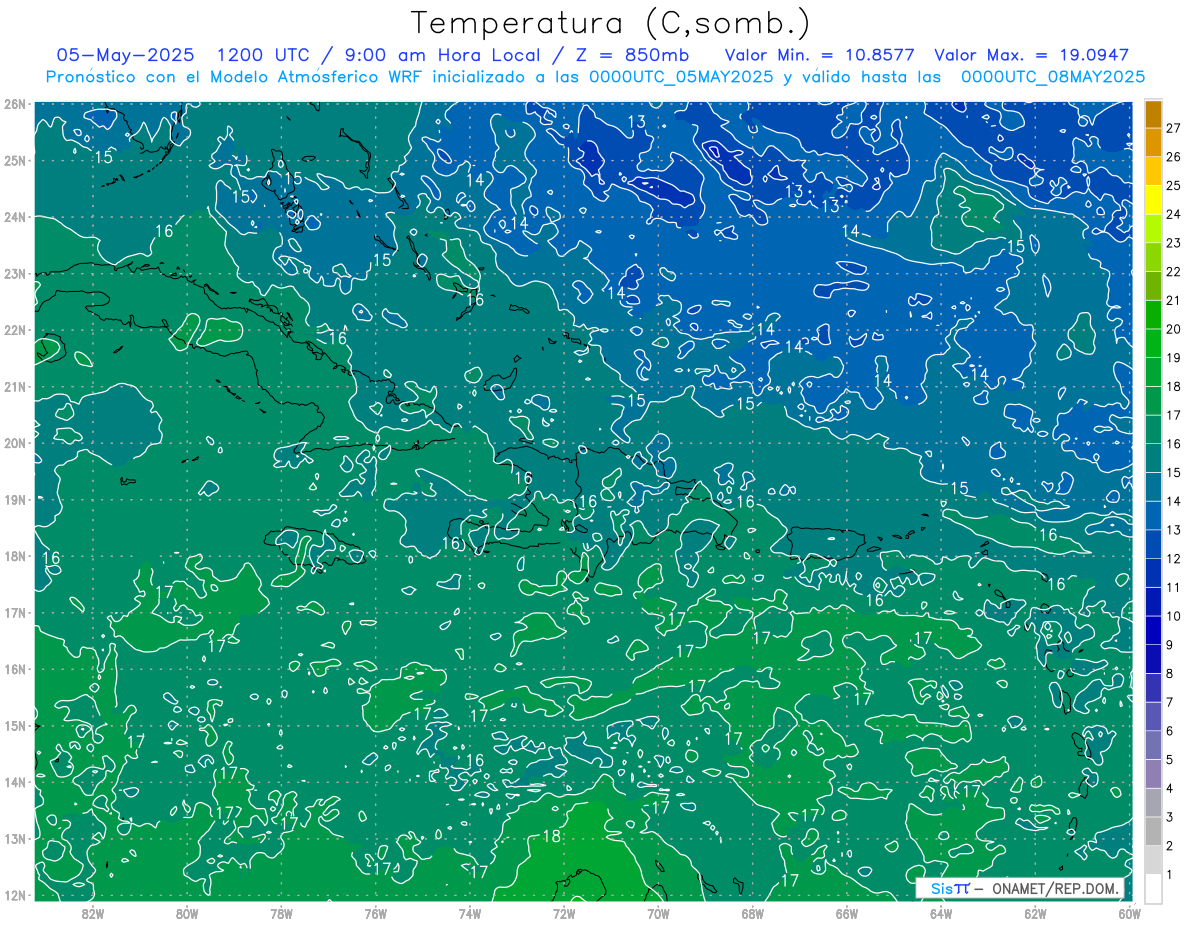The height and width of the screenshot is (927, 1200).
Task: Click the 74W longitude label
Action: (x=470, y=912)
